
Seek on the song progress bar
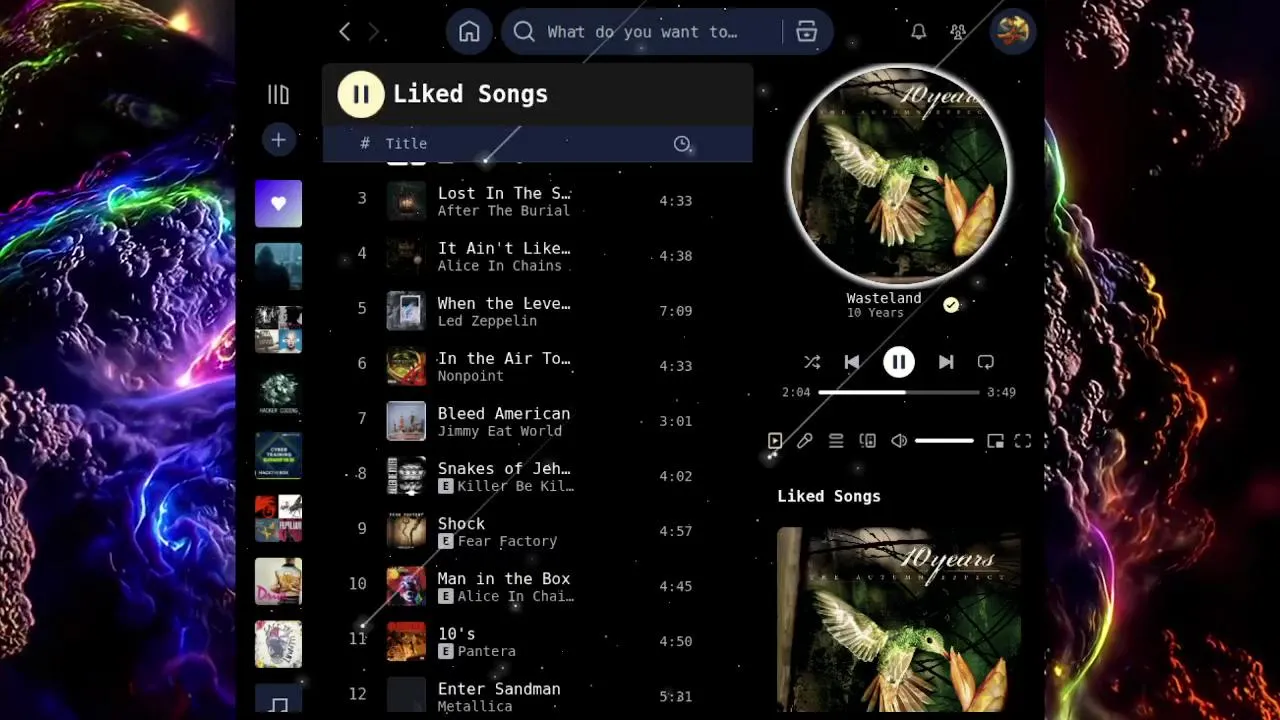point(899,392)
